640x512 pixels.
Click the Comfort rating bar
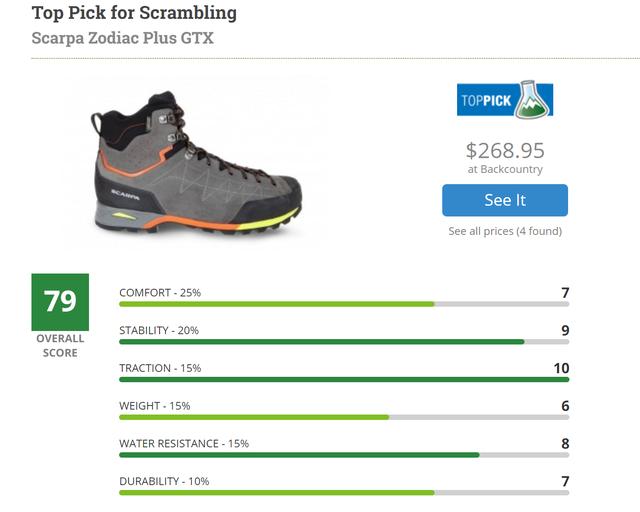point(343,303)
